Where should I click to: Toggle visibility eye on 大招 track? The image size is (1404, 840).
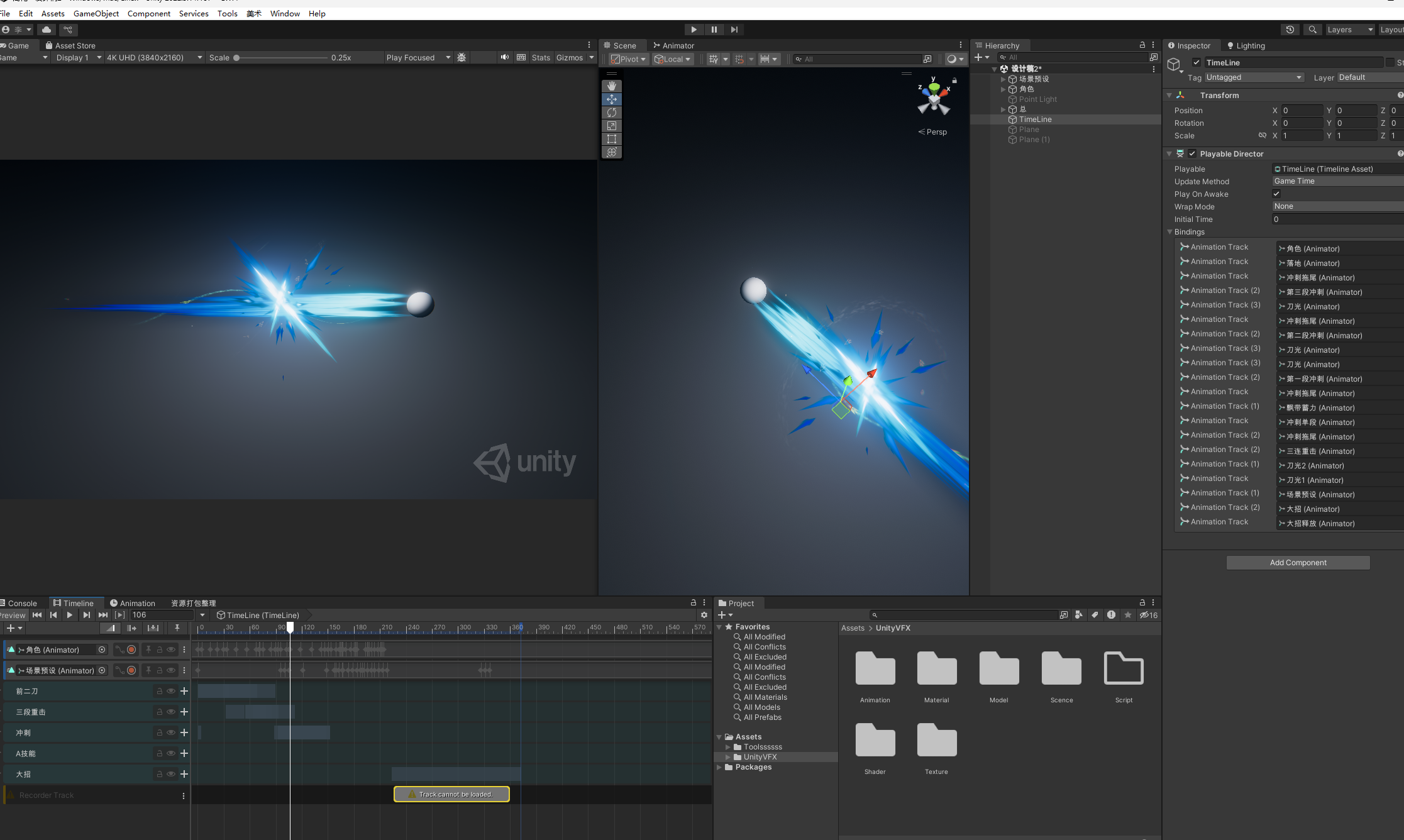171,774
